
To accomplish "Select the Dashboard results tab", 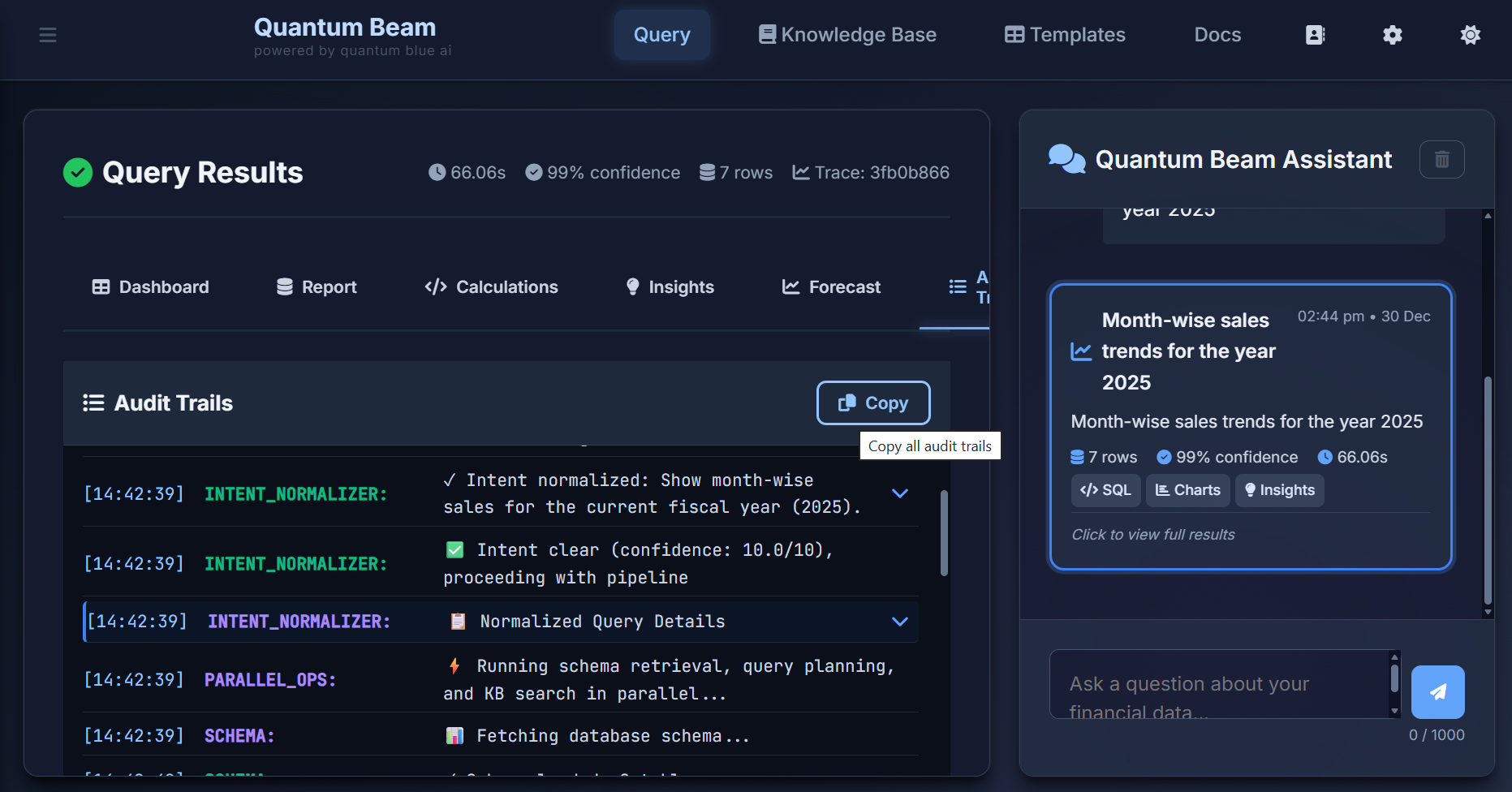I will [151, 287].
